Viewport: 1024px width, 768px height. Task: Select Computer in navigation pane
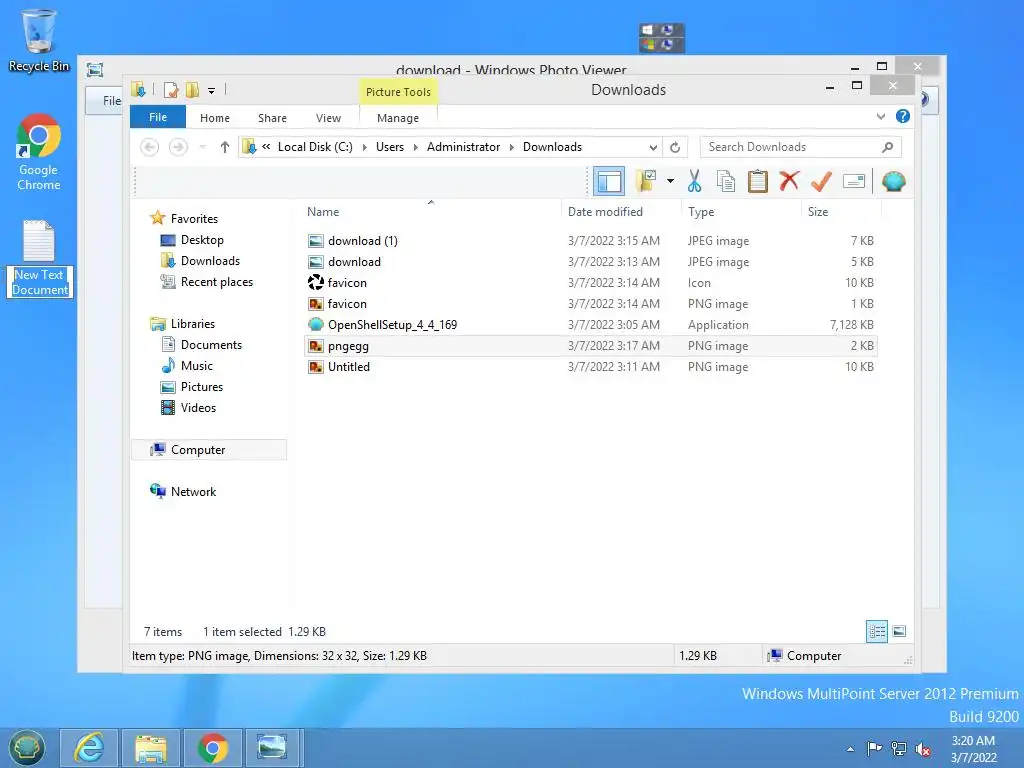tap(197, 450)
